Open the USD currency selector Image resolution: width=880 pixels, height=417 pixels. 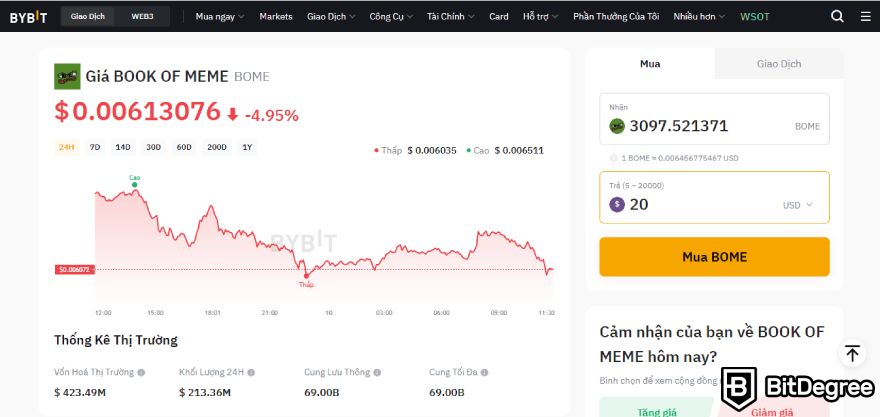pyautogui.click(x=798, y=205)
